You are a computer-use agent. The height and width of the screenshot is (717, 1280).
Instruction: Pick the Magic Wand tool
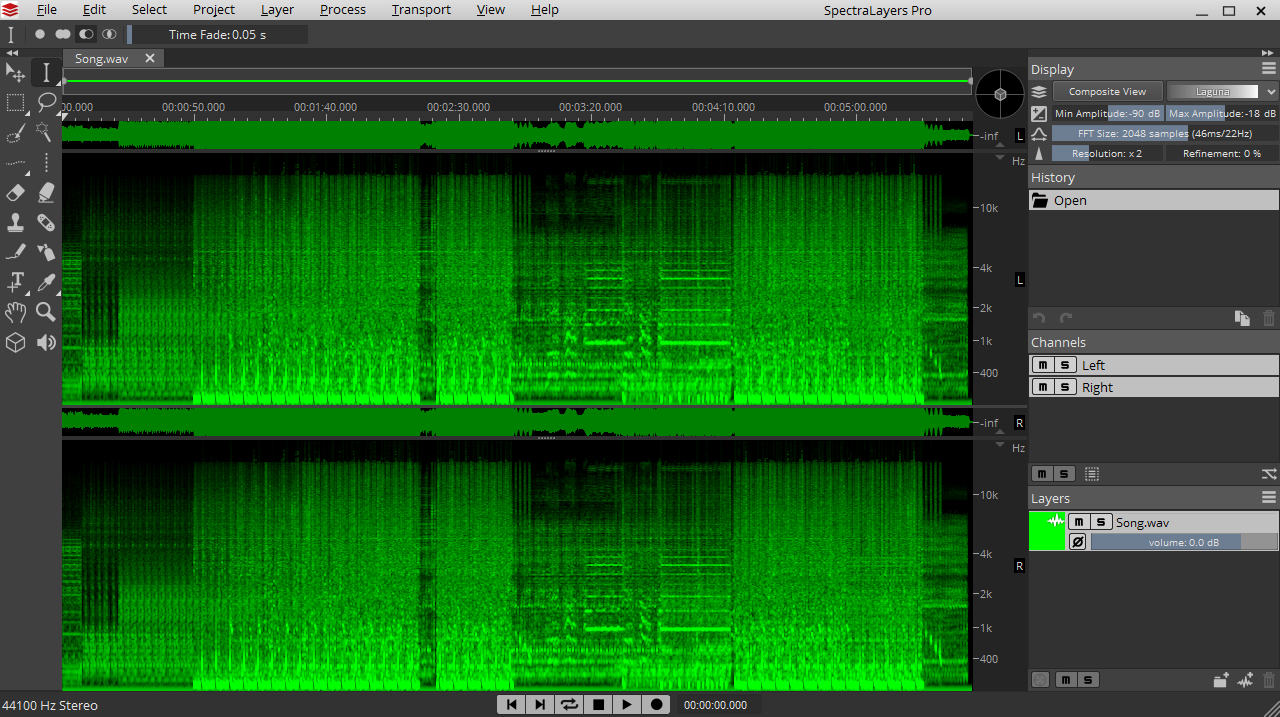(x=46, y=132)
